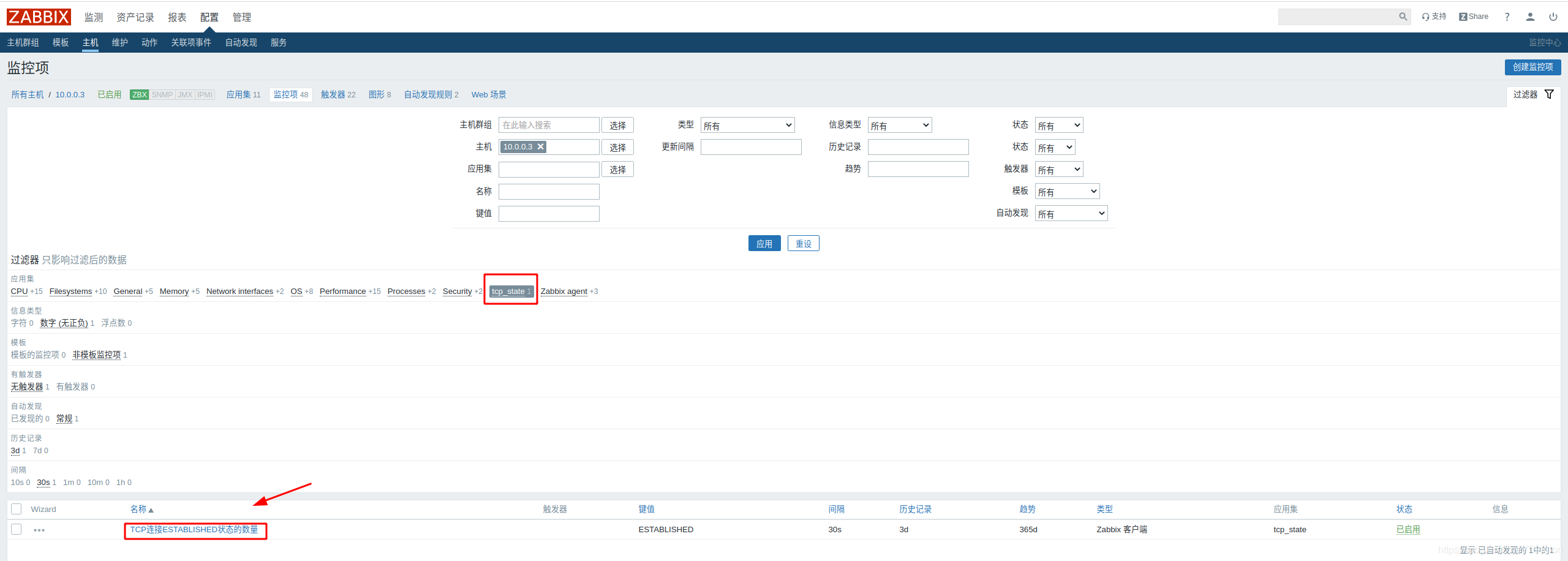The height and width of the screenshot is (561, 1568).
Task: Focus the 更新间隔 input field
Action: [751, 148]
